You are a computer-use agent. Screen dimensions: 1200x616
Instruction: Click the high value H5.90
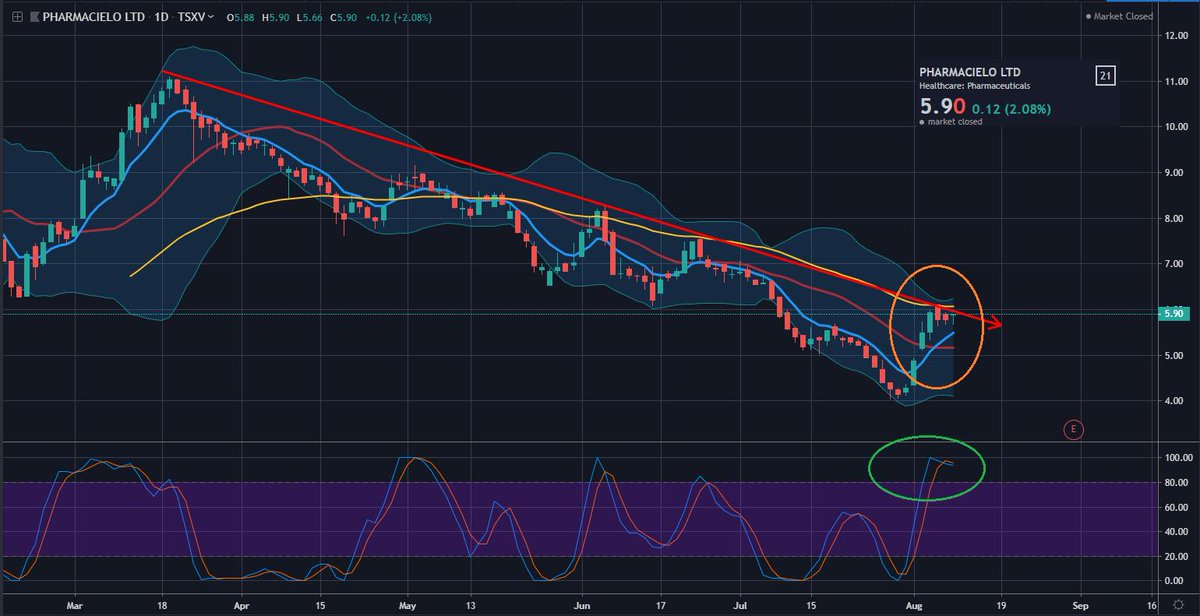click(x=275, y=17)
